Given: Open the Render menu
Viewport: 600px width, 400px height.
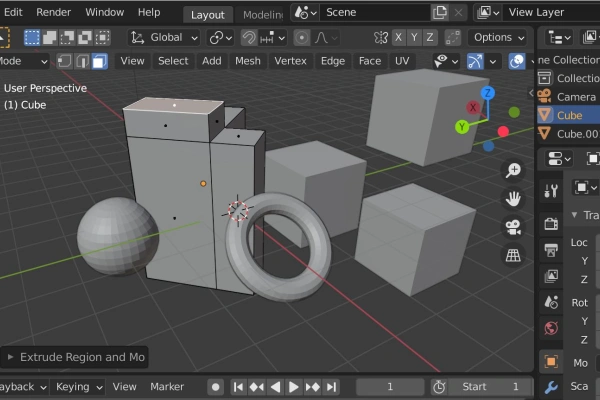Looking at the screenshot, I should (54, 12).
